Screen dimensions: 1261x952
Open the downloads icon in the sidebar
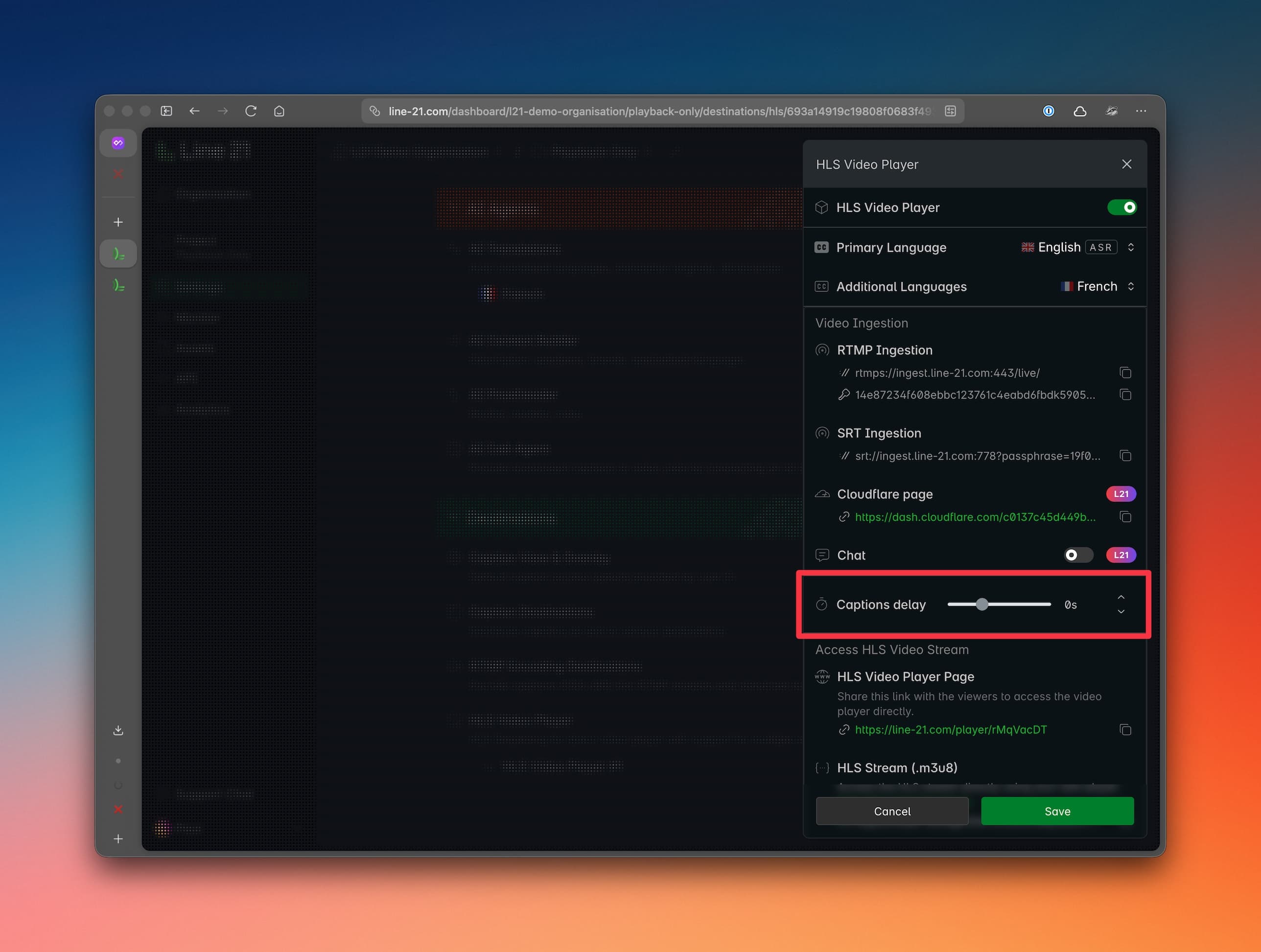(x=118, y=730)
